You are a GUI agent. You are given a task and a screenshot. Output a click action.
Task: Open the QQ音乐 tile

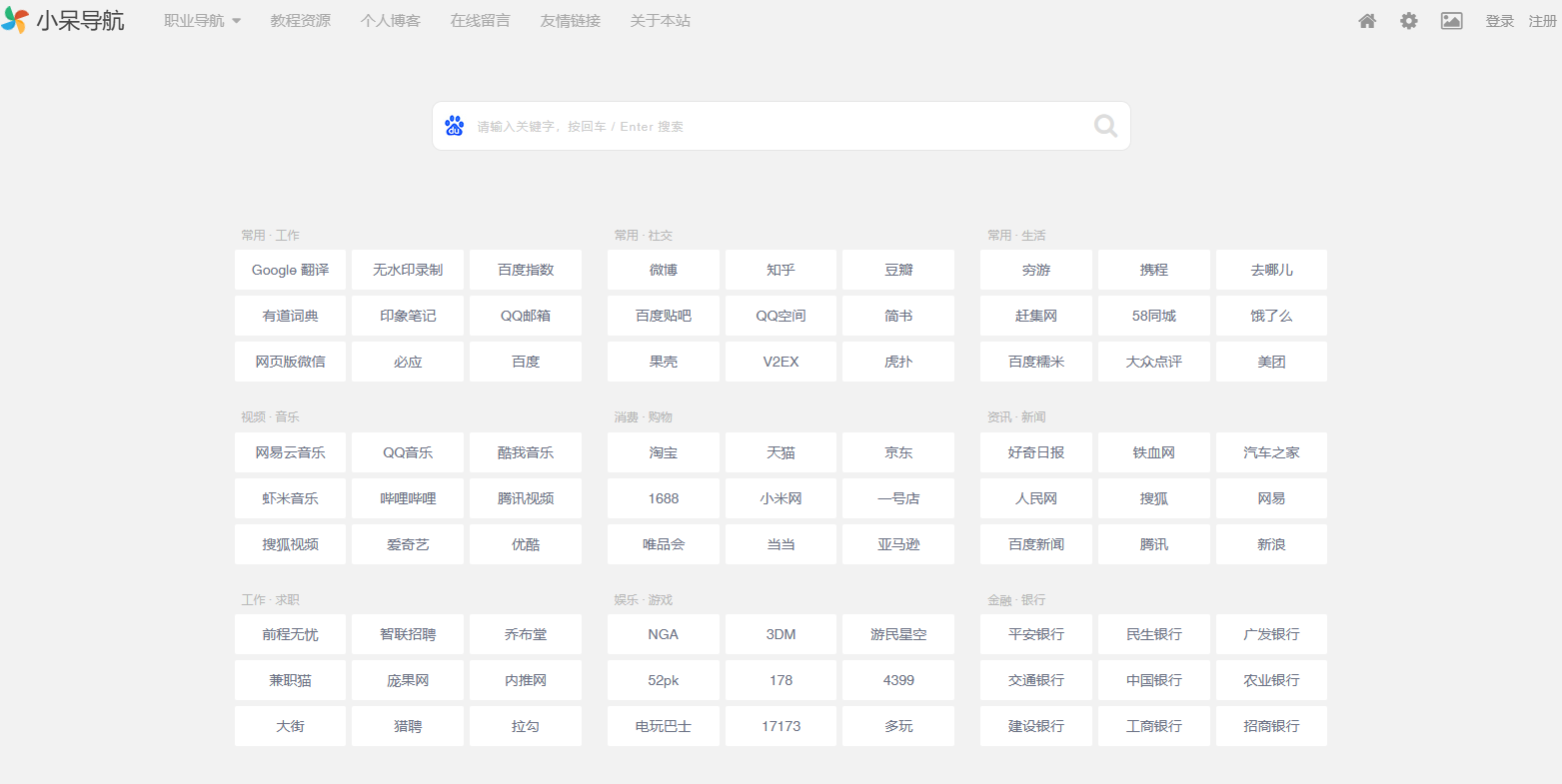coord(408,452)
